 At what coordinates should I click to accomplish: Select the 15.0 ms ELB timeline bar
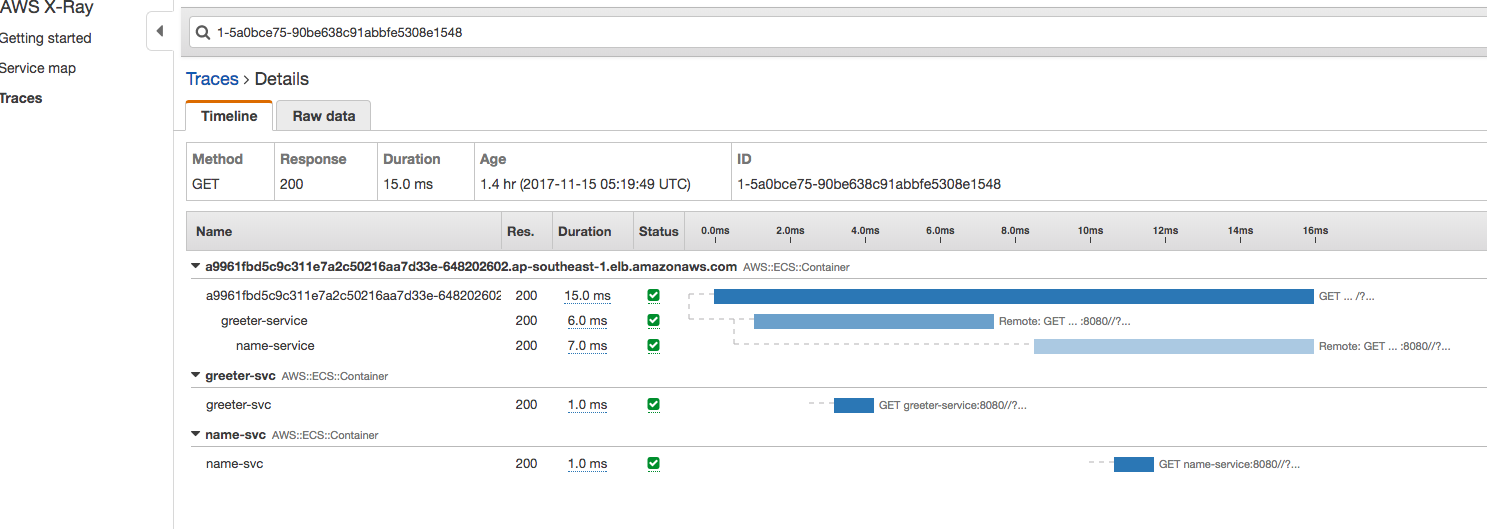[1014, 296]
